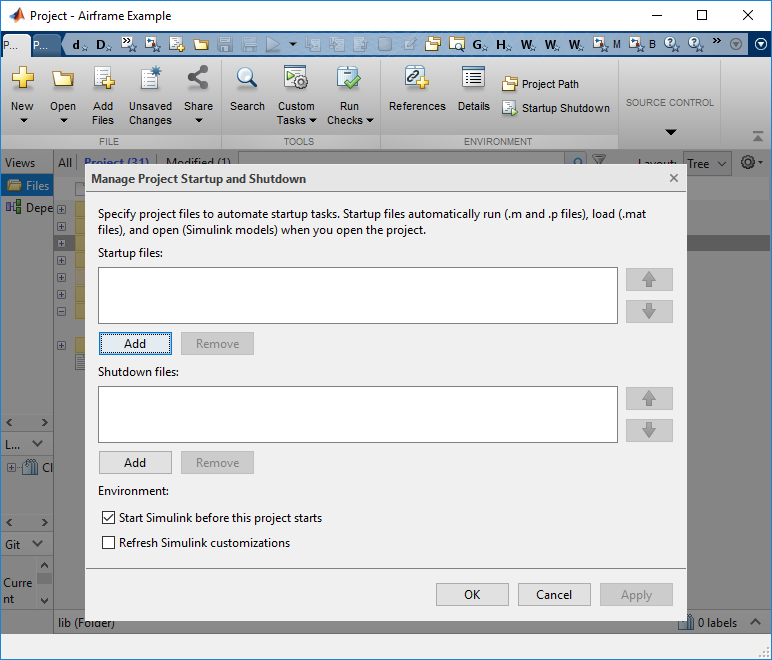Click Add under Startup files
The image size is (772, 660).
(135, 343)
